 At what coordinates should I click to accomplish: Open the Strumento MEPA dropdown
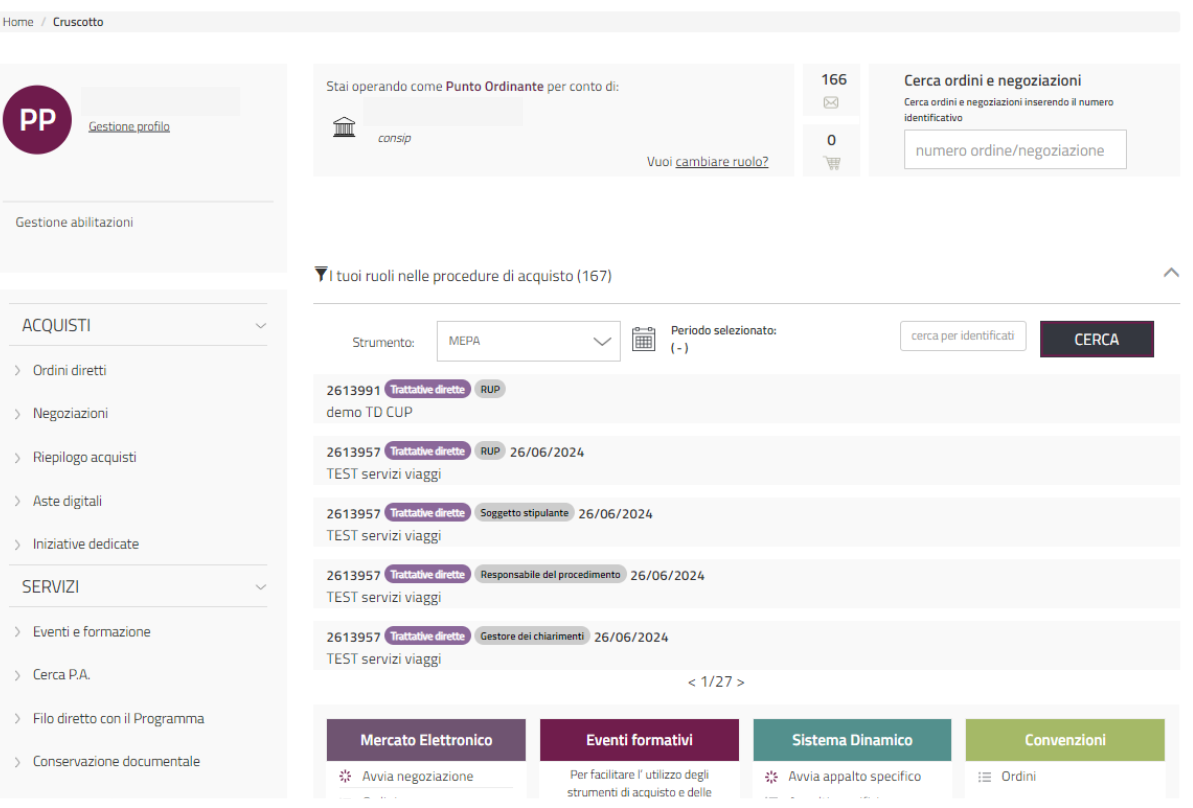click(529, 341)
